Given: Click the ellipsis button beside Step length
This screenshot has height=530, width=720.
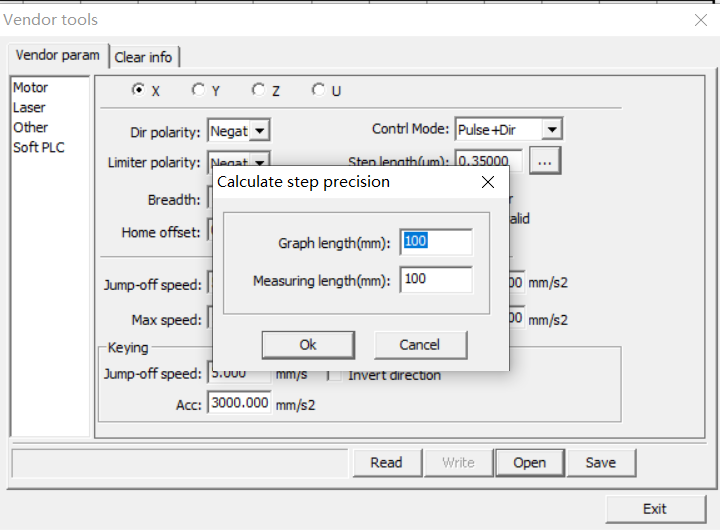Looking at the screenshot, I should [545, 161].
